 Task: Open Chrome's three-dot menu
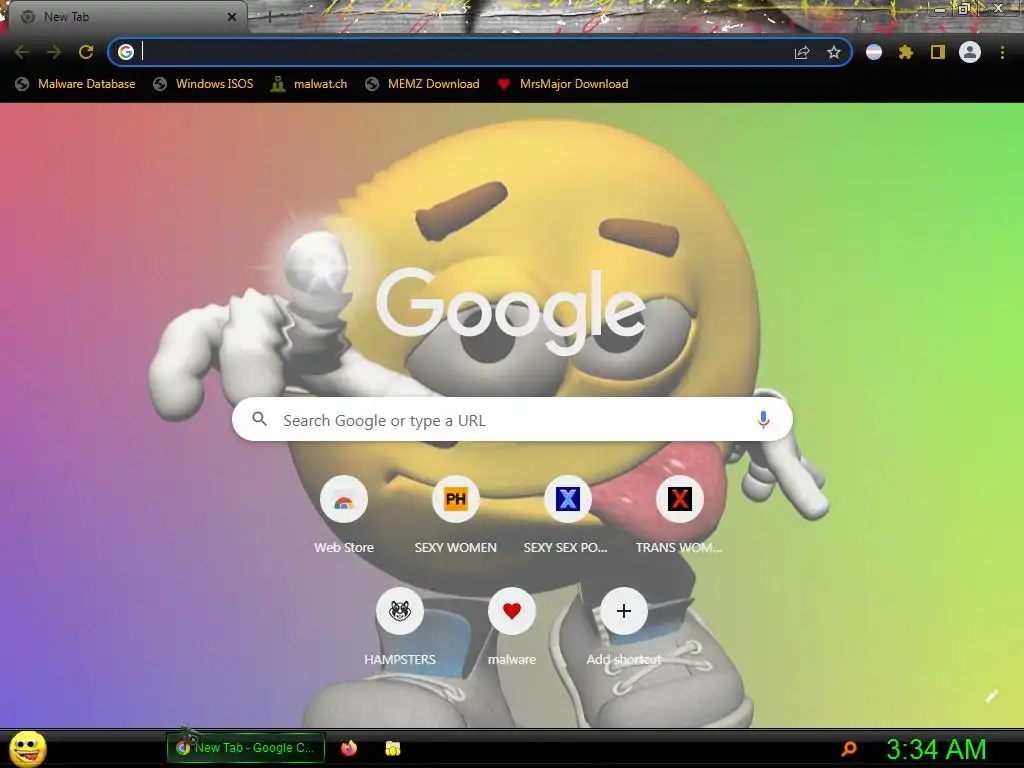click(1002, 52)
